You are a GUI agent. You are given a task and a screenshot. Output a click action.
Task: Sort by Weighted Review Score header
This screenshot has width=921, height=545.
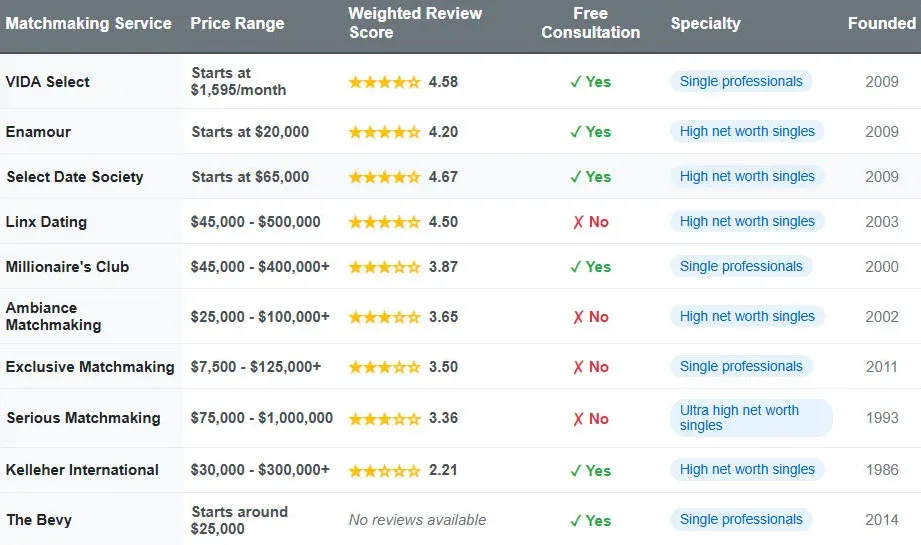(415, 23)
